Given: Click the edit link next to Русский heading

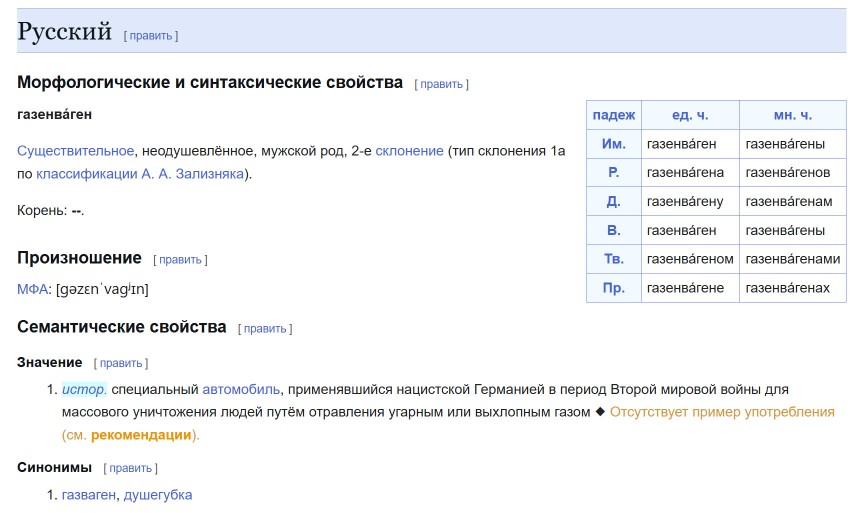Looking at the screenshot, I should (x=151, y=36).
